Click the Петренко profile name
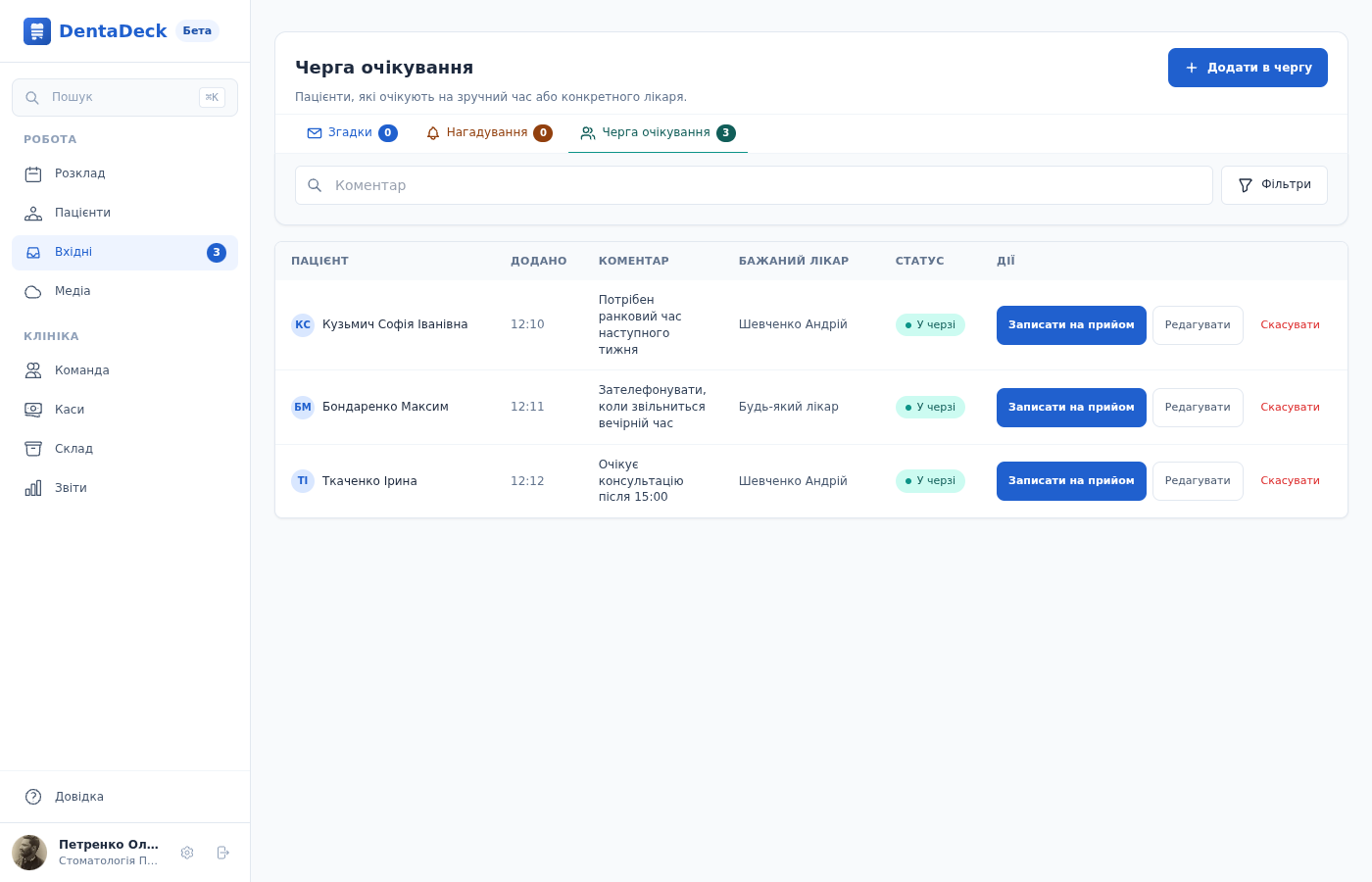Screen dimensions: 1372x882 [x=109, y=845]
